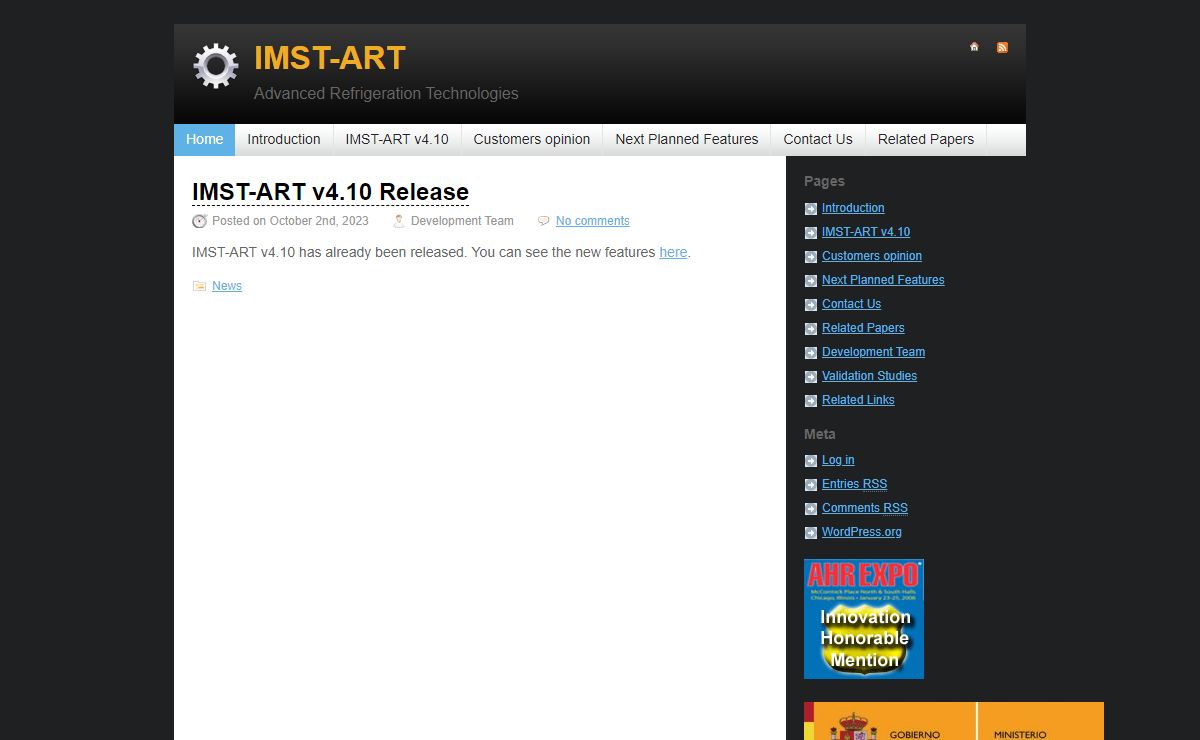Click the arrow bullet beside sidebar Related Papers
Screen dimensions: 1200x740
[811, 329]
